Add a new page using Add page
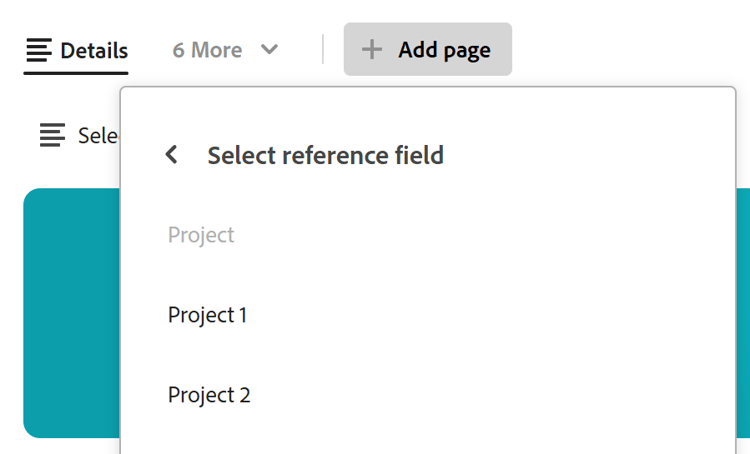 point(428,49)
